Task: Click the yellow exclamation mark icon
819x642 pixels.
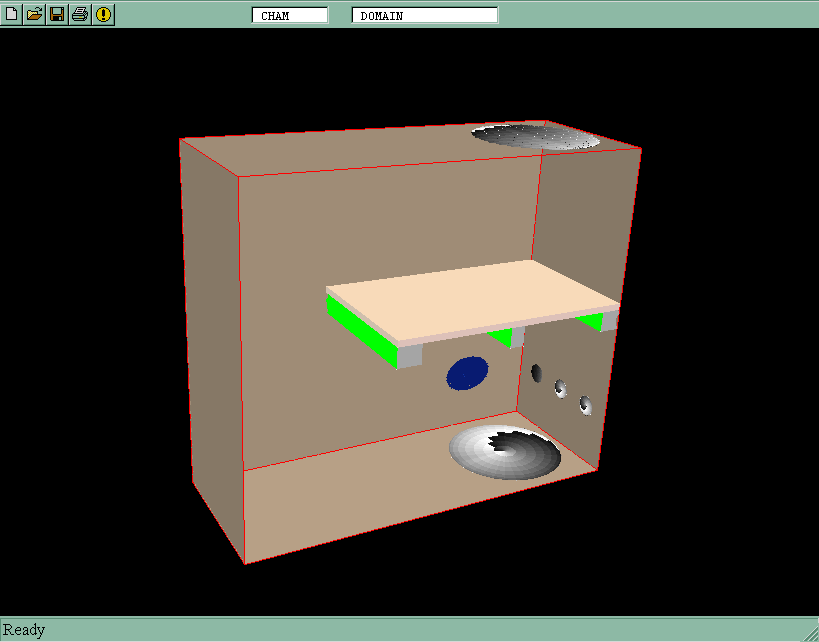Action: click(103, 14)
